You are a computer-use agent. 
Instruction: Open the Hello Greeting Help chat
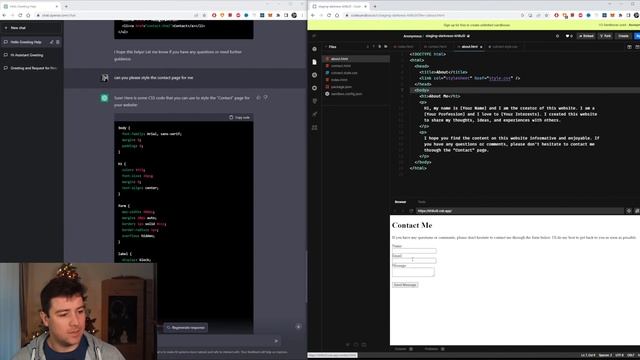click(x=26, y=42)
